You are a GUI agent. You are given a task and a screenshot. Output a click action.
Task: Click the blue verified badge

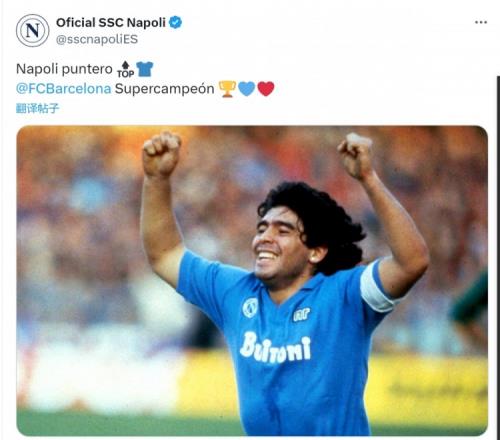175,22
